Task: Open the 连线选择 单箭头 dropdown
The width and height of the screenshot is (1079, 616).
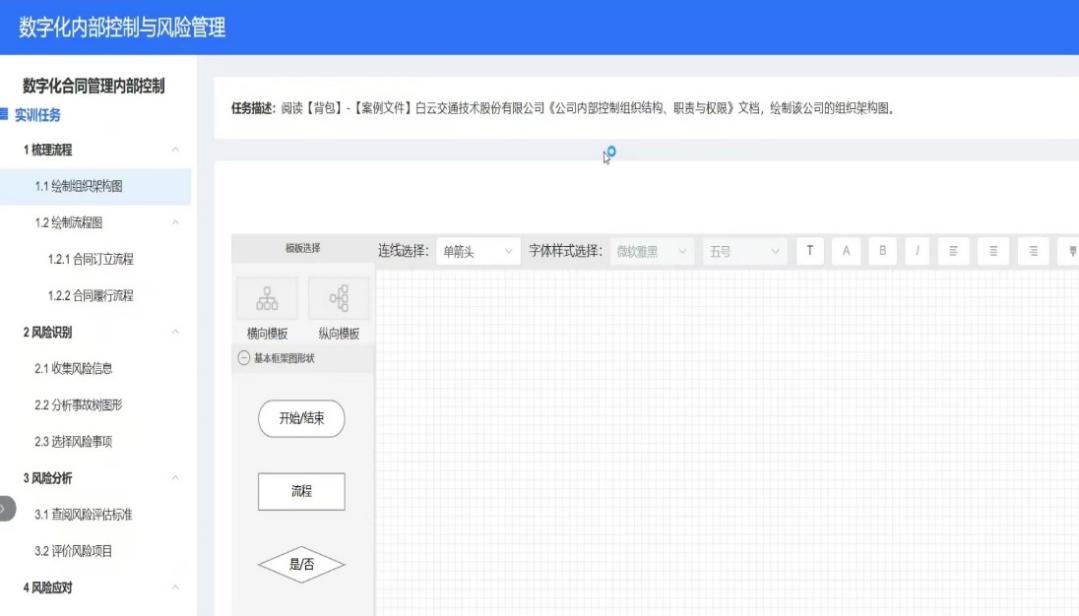Action: 478,252
